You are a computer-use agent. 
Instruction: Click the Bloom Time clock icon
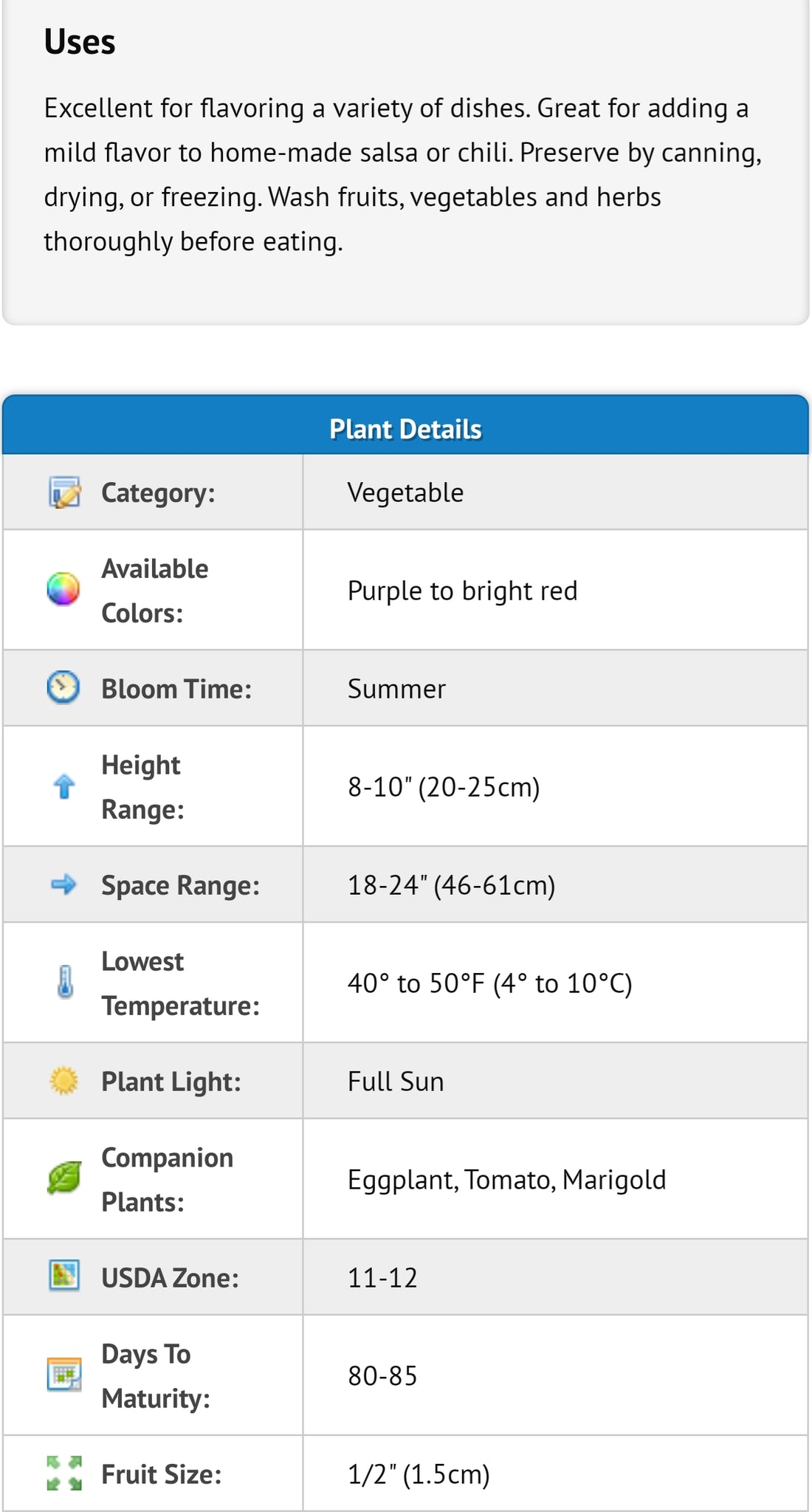[x=63, y=687]
